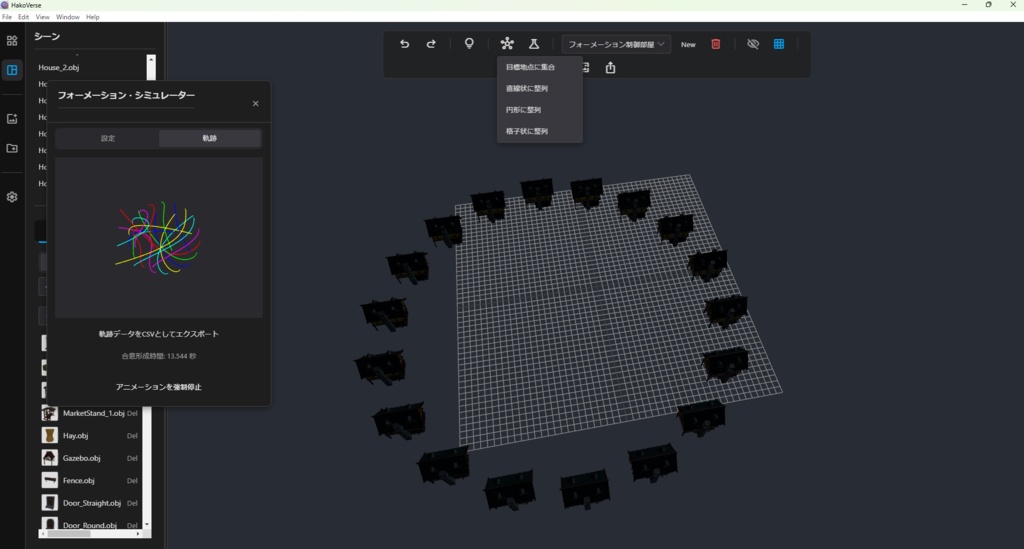Redo the action in toolbar
Viewport: 1024px width, 549px height.
431,44
